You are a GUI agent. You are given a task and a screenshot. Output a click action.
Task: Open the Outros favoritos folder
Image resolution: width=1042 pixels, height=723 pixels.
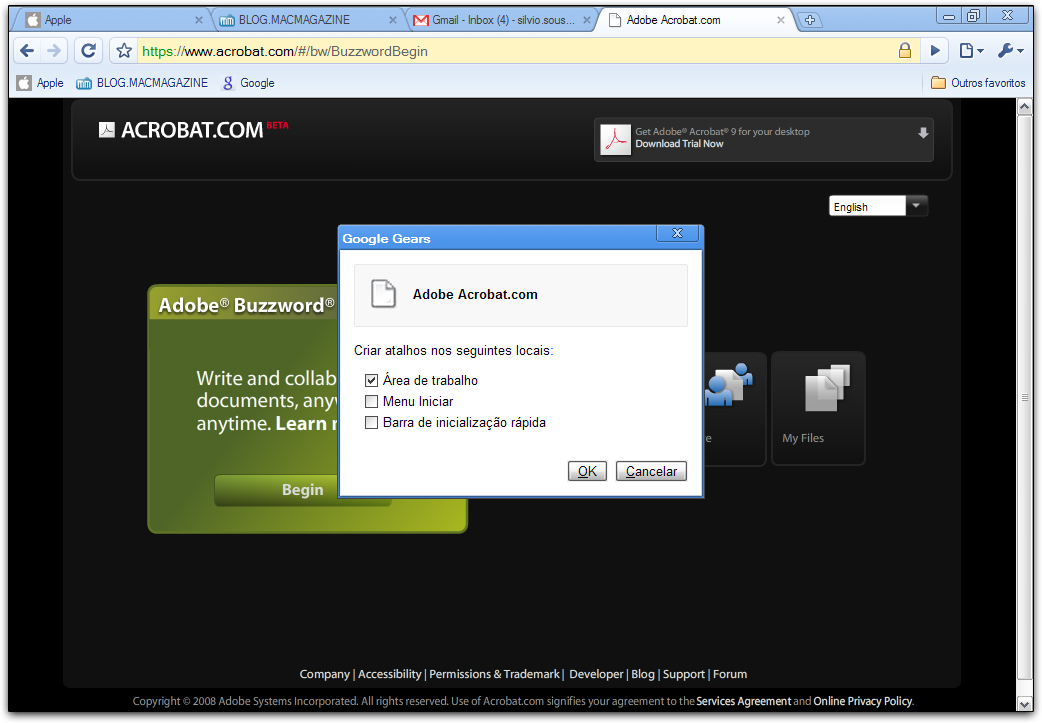tap(978, 83)
